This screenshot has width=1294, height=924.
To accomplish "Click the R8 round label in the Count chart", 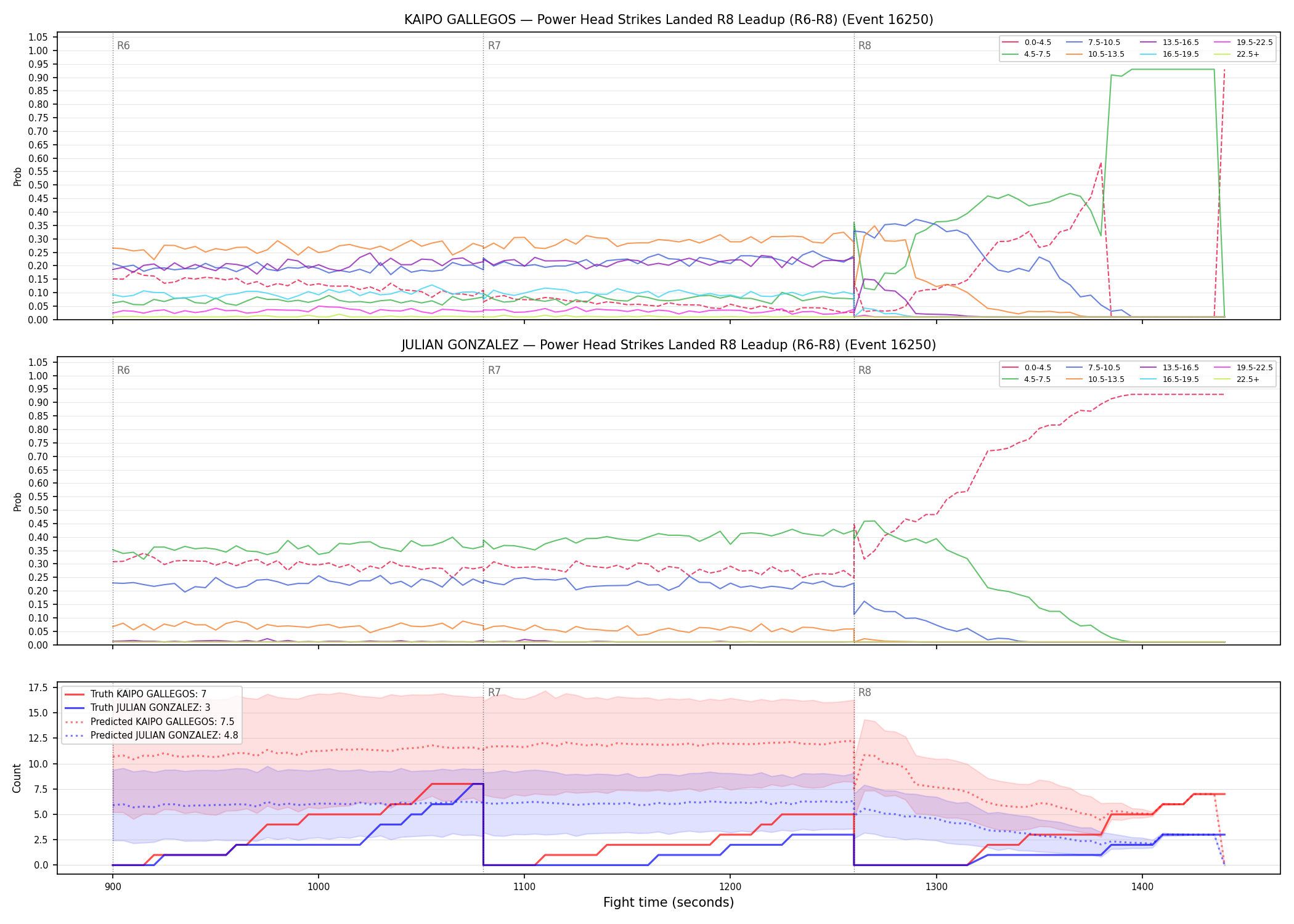I will [865, 693].
